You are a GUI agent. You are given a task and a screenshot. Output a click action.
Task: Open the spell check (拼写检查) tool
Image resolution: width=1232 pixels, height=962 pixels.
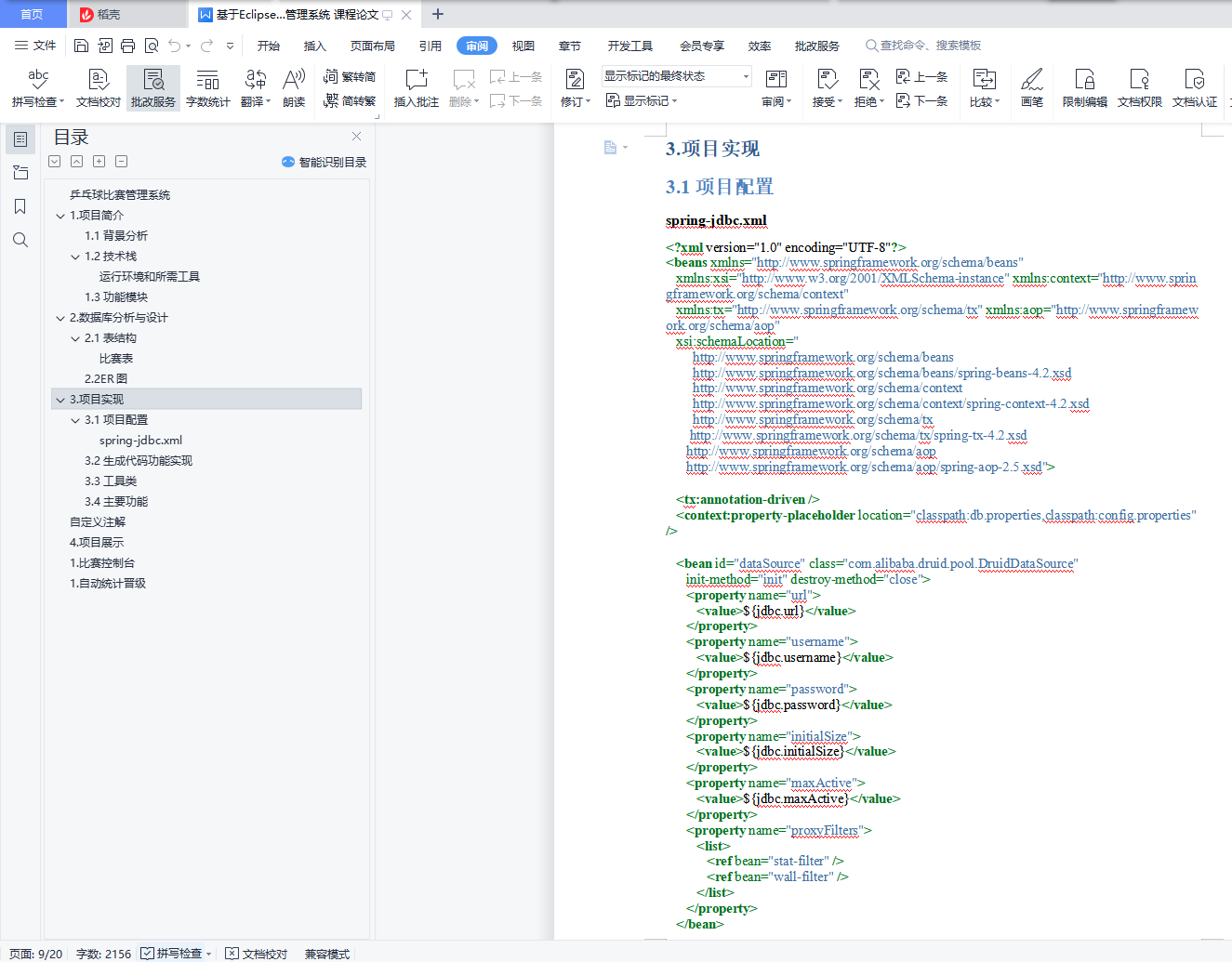37,87
